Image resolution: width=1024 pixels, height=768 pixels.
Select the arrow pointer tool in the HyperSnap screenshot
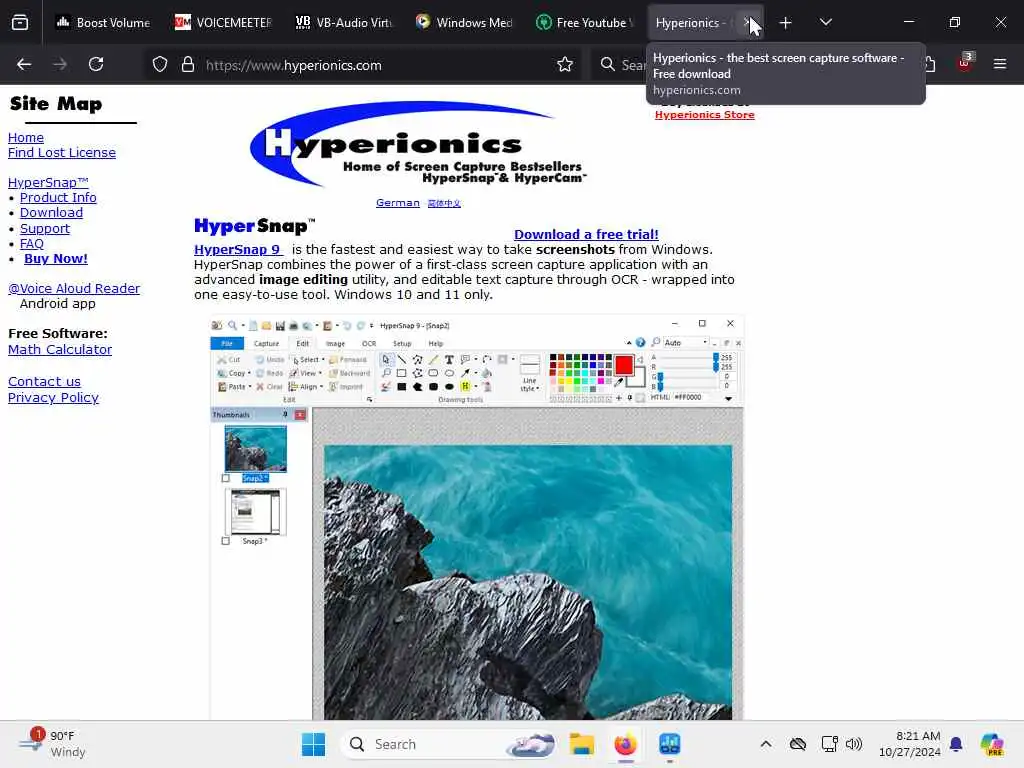click(386, 360)
